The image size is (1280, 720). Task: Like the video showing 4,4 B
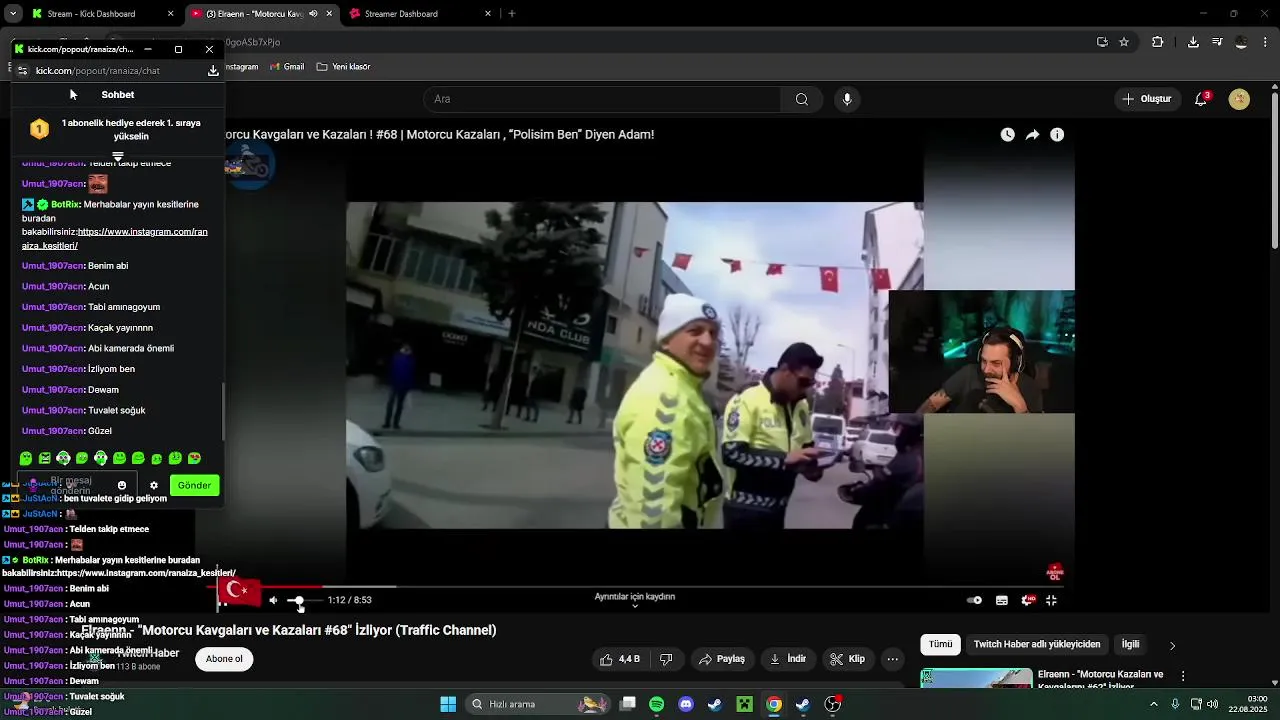[x=620, y=659]
